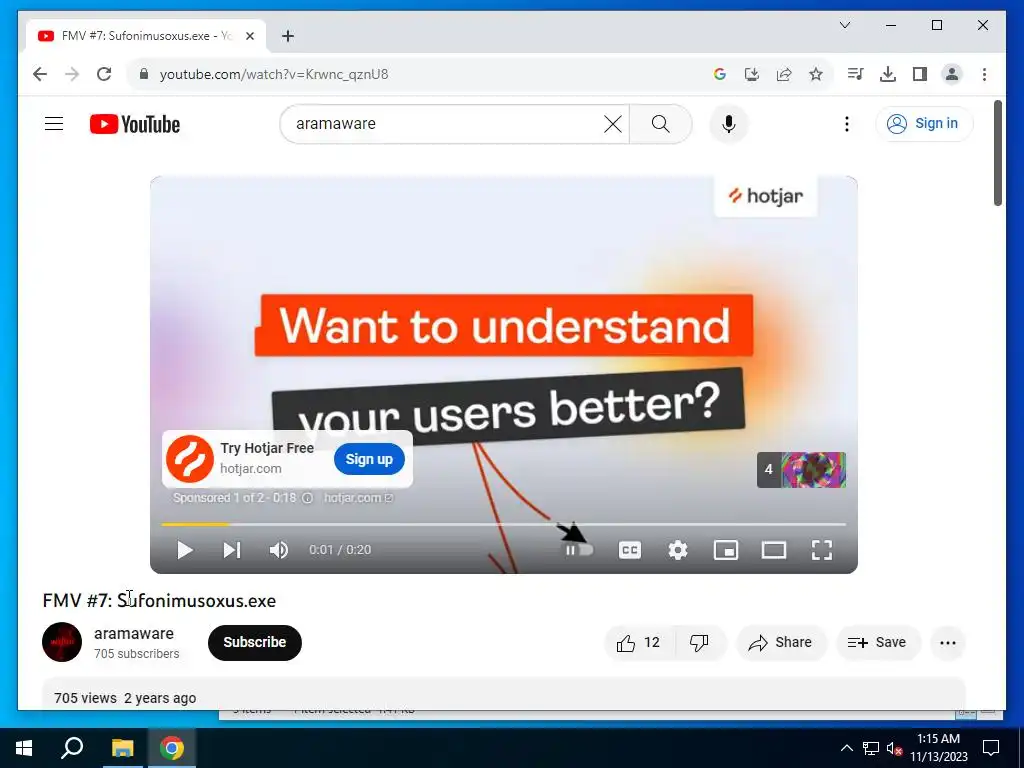The height and width of the screenshot is (768, 1024).
Task: Open File Explorer from taskbar
Action: point(122,748)
